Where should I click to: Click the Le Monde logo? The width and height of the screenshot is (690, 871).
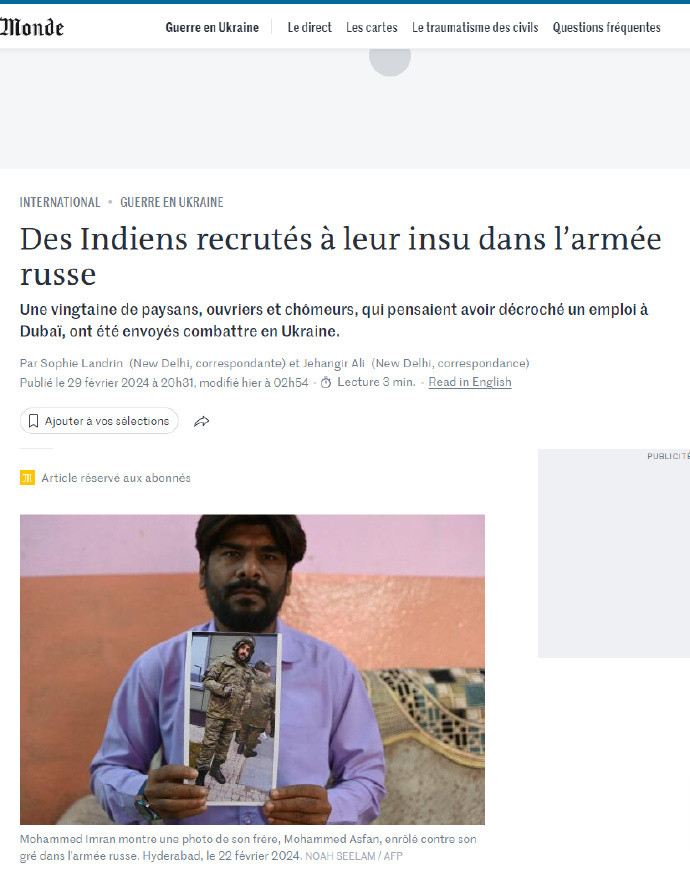tap(32, 27)
